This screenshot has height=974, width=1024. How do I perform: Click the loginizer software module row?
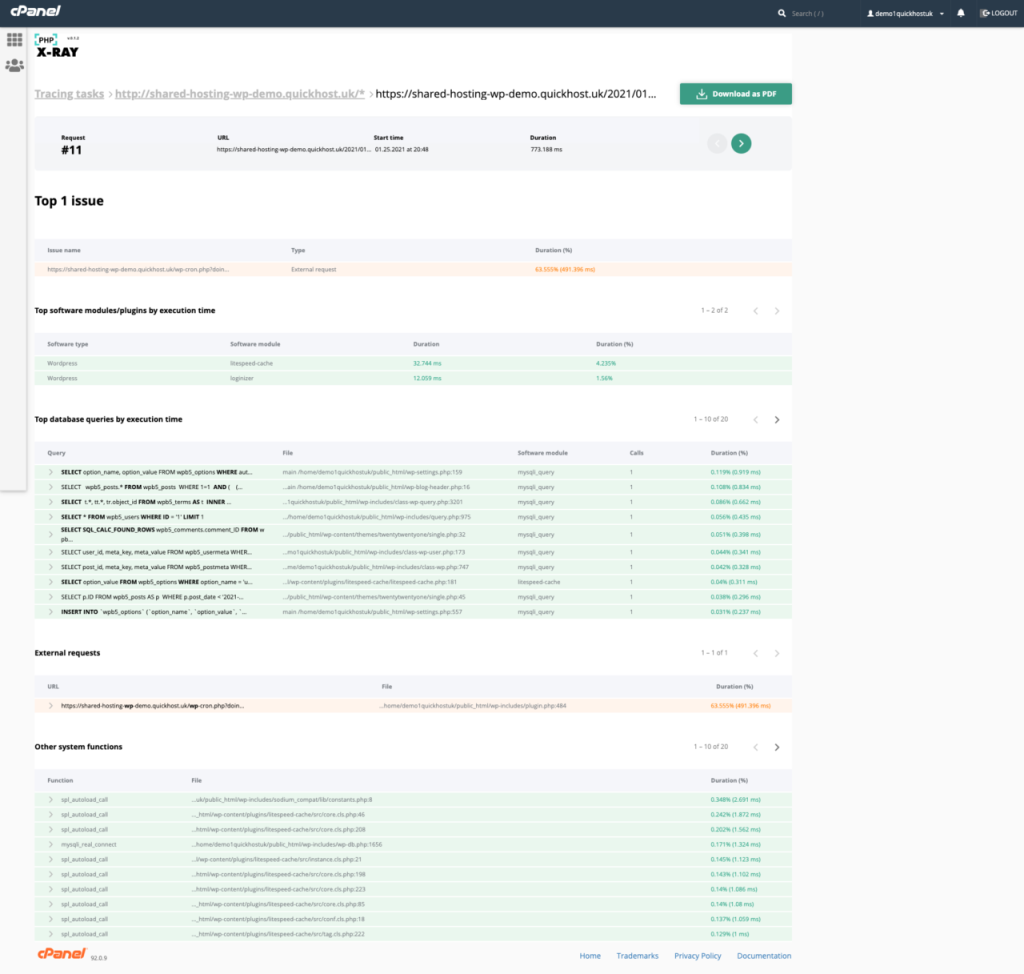(x=413, y=378)
